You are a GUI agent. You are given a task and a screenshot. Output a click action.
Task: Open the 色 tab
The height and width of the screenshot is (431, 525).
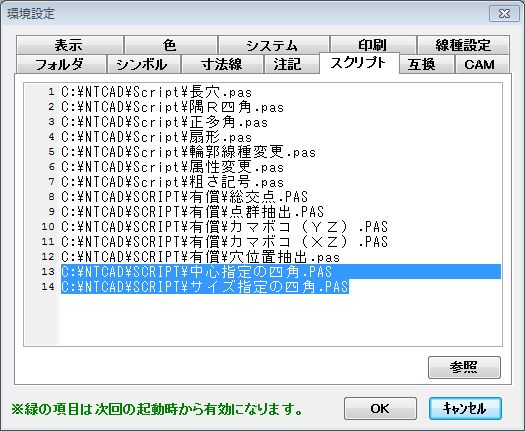click(x=170, y=45)
